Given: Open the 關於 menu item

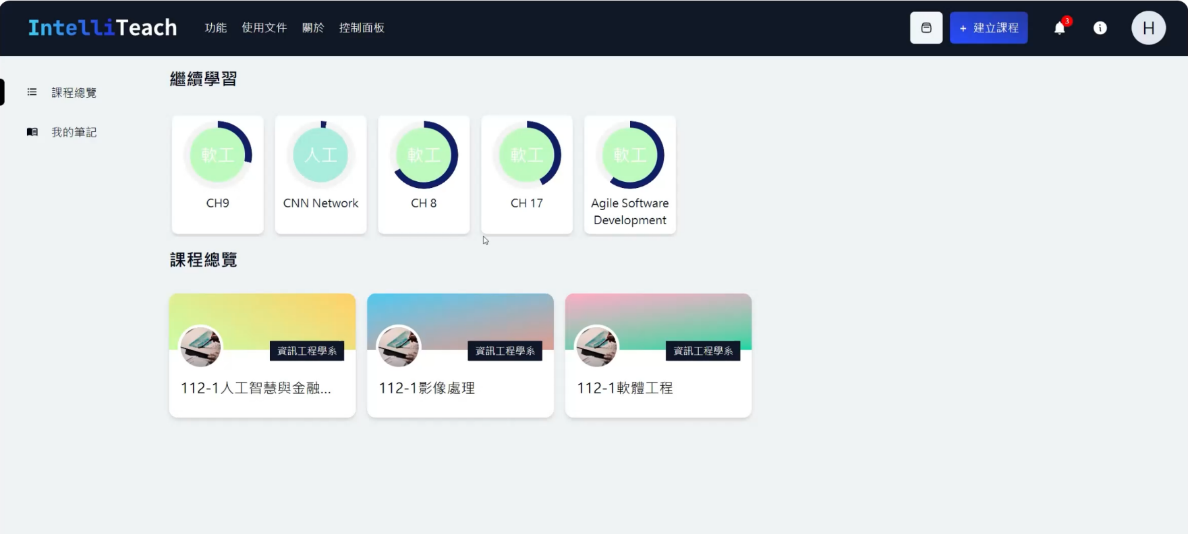Looking at the screenshot, I should coord(313,28).
